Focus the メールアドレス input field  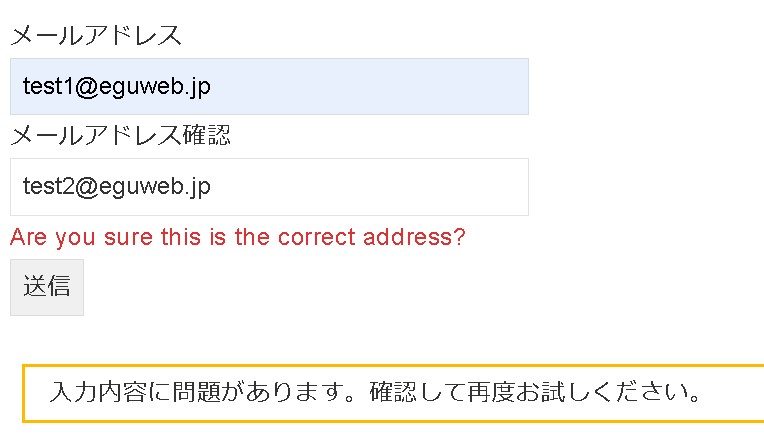[269, 87]
